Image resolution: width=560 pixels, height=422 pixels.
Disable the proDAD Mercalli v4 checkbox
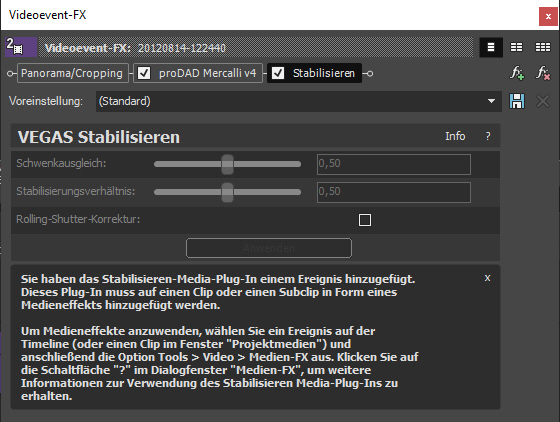(144, 73)
